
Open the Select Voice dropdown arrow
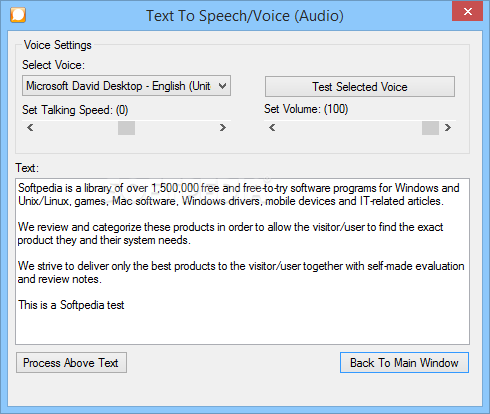click(222, 86)
